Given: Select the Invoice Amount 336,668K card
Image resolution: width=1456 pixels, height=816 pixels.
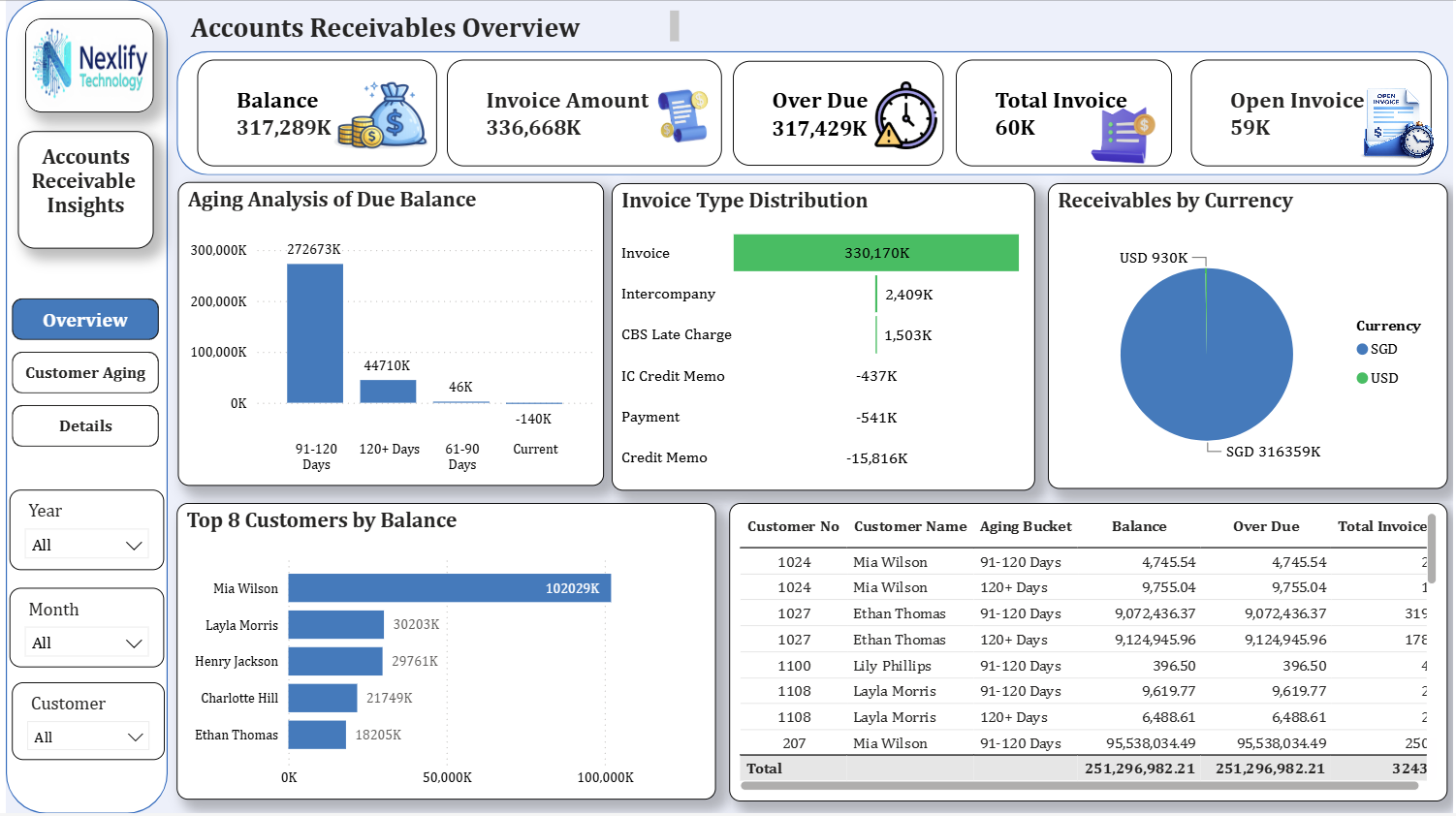Looking at the screenshot, I should click(x=584, y=113).
